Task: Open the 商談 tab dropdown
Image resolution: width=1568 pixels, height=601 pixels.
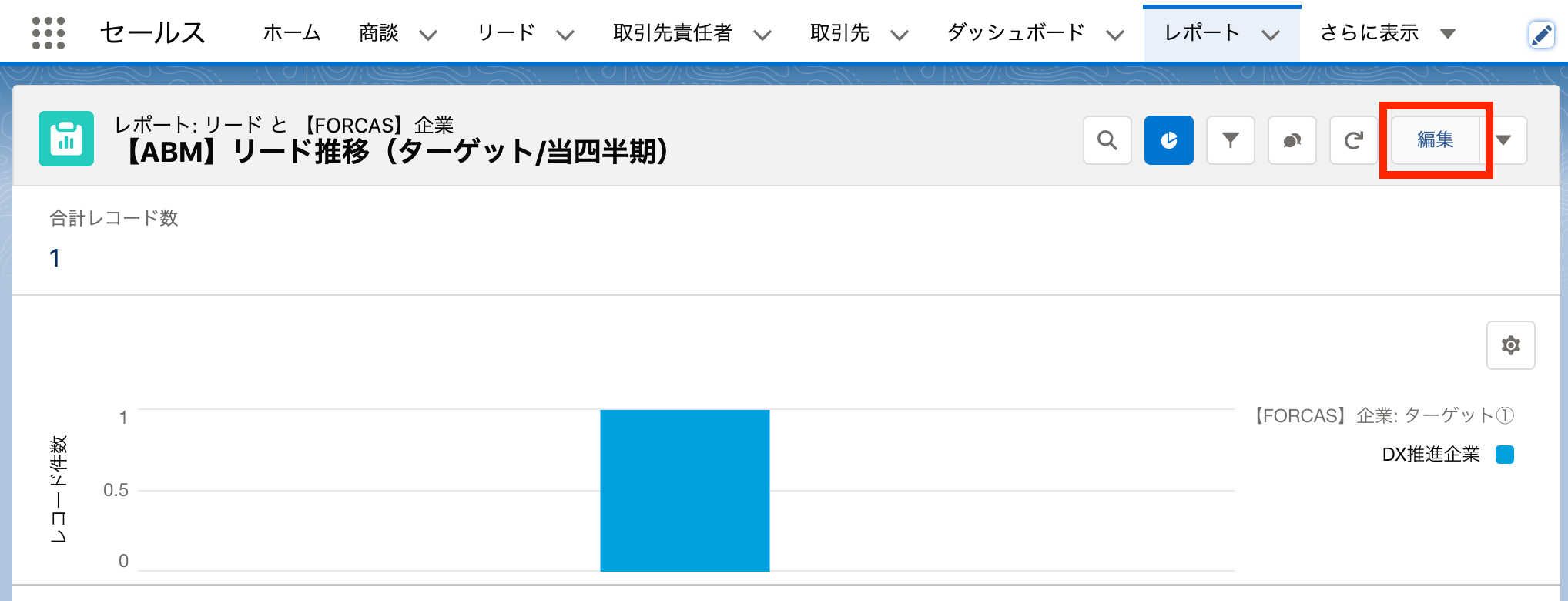Action: pos(428,34)
